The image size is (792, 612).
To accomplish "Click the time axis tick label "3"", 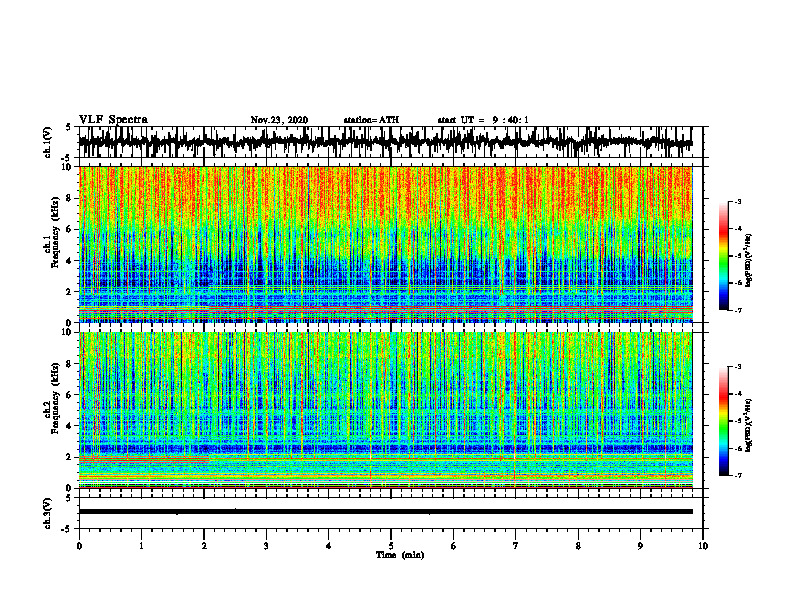I will 266,546.
